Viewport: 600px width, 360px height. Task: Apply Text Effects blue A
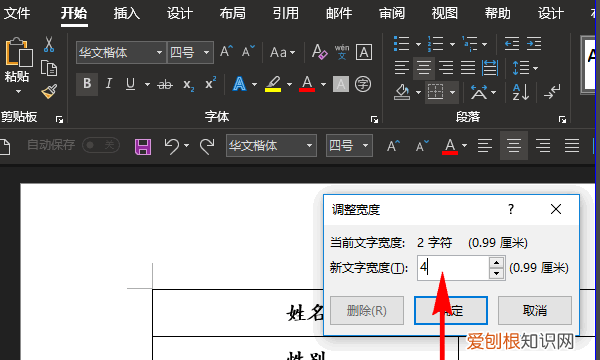pyautogui.click(x=239, y=83)
